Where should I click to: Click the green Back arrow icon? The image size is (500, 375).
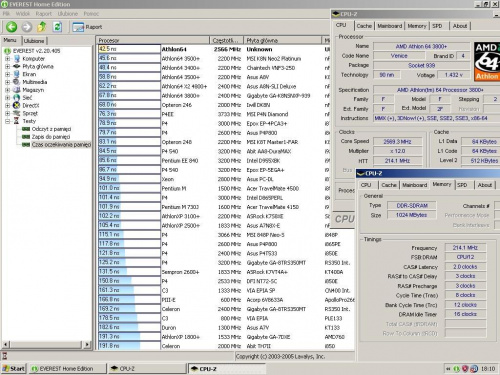12,27
